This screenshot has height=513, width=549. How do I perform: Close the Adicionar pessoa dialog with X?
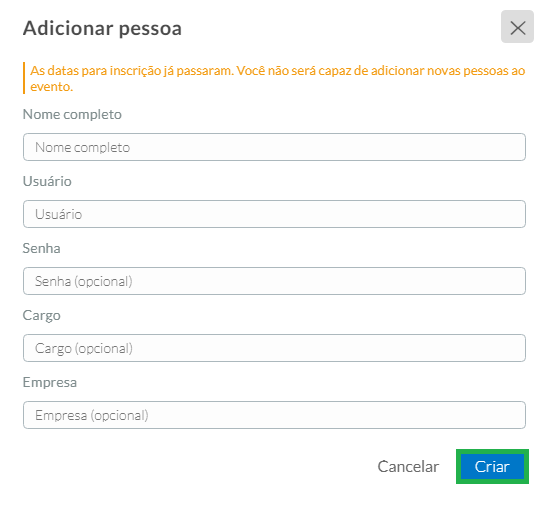[x=517, y=27]
